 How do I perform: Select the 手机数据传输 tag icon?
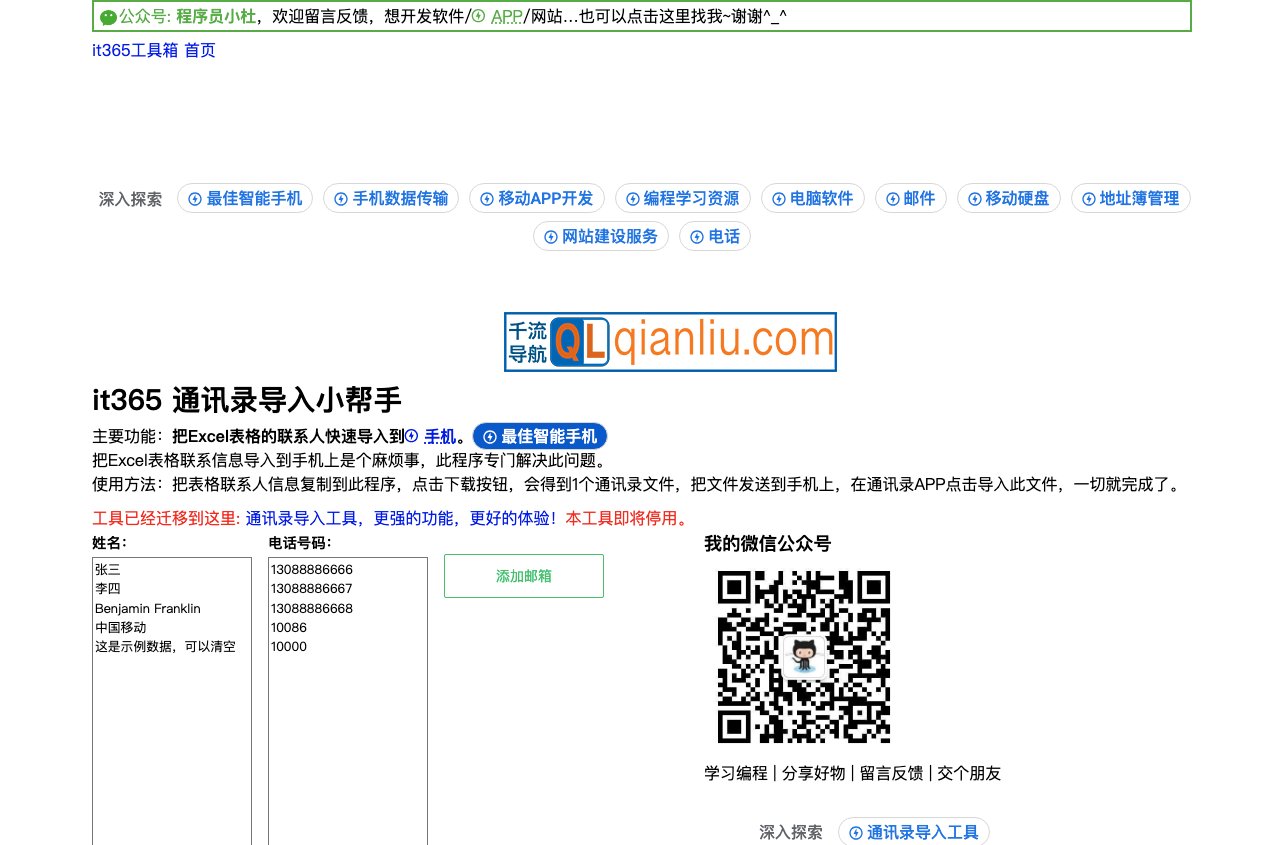[x=391, y=198]
